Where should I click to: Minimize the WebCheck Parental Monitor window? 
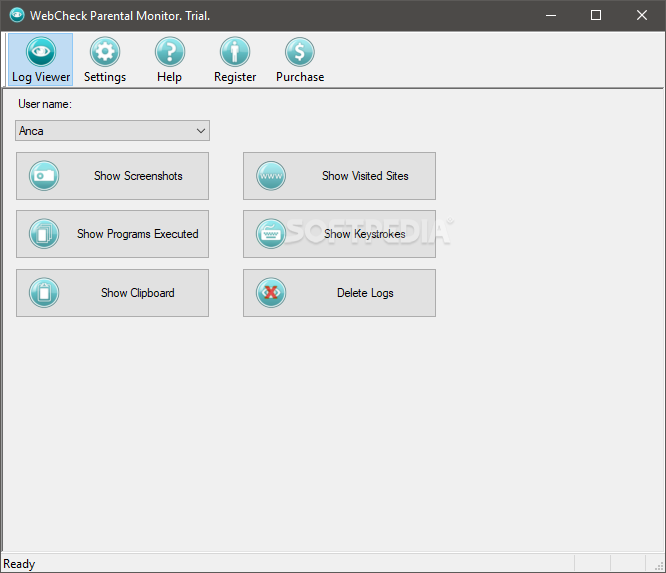tap(551, 15)
